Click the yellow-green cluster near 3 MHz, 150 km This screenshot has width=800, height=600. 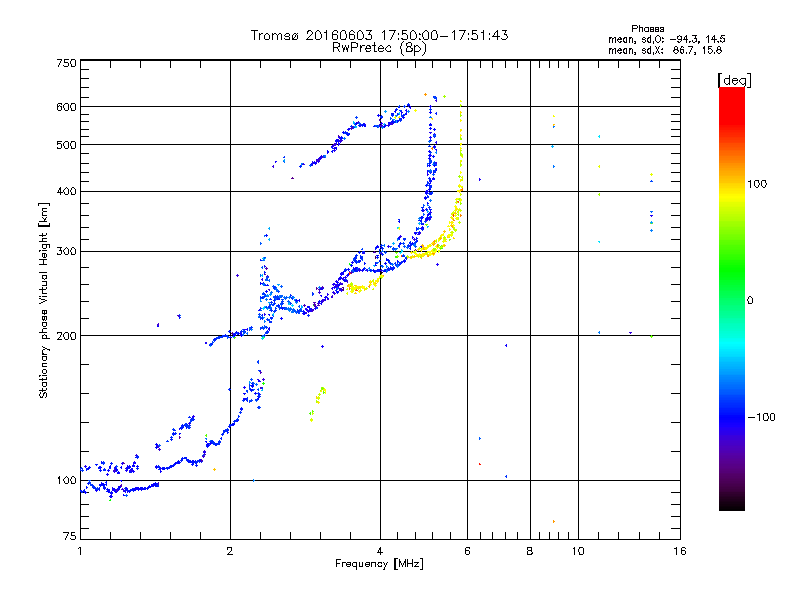[x=317, y=403]
